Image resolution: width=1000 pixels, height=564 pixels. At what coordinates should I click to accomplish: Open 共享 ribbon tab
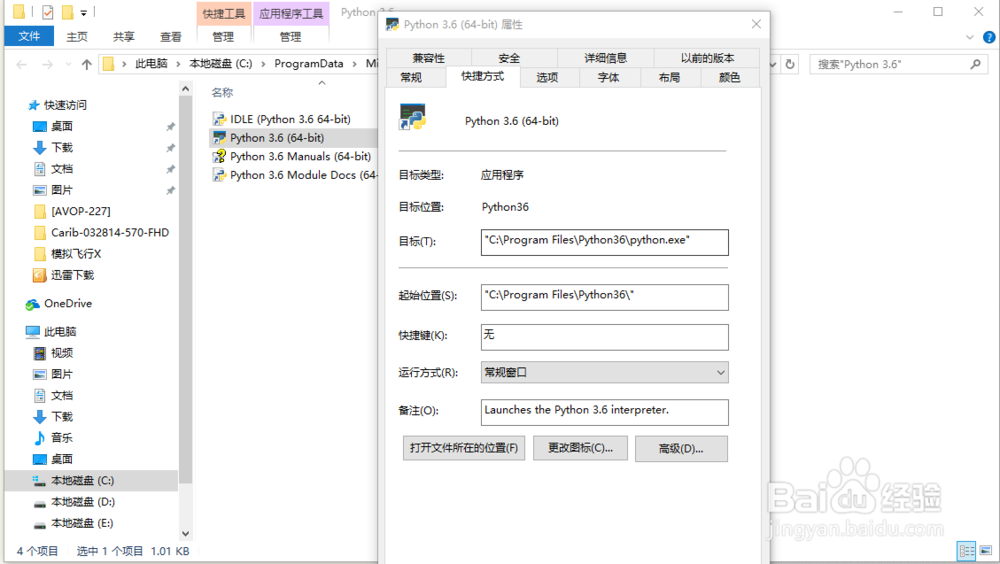coord(124,37)
